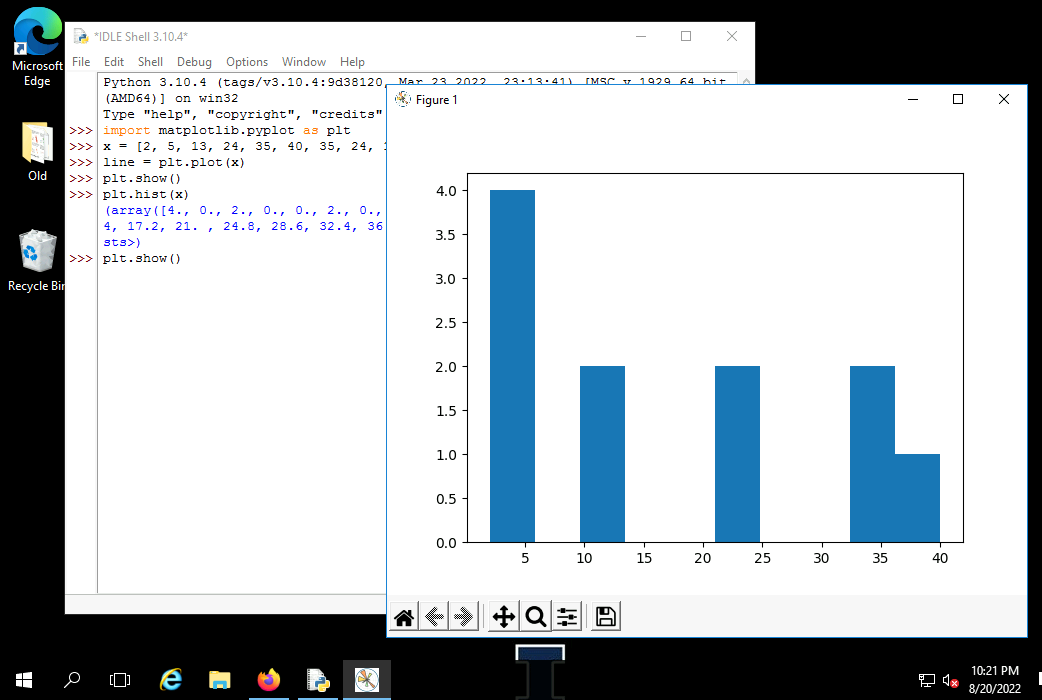Save the figure with disk icon

point(605,617)
